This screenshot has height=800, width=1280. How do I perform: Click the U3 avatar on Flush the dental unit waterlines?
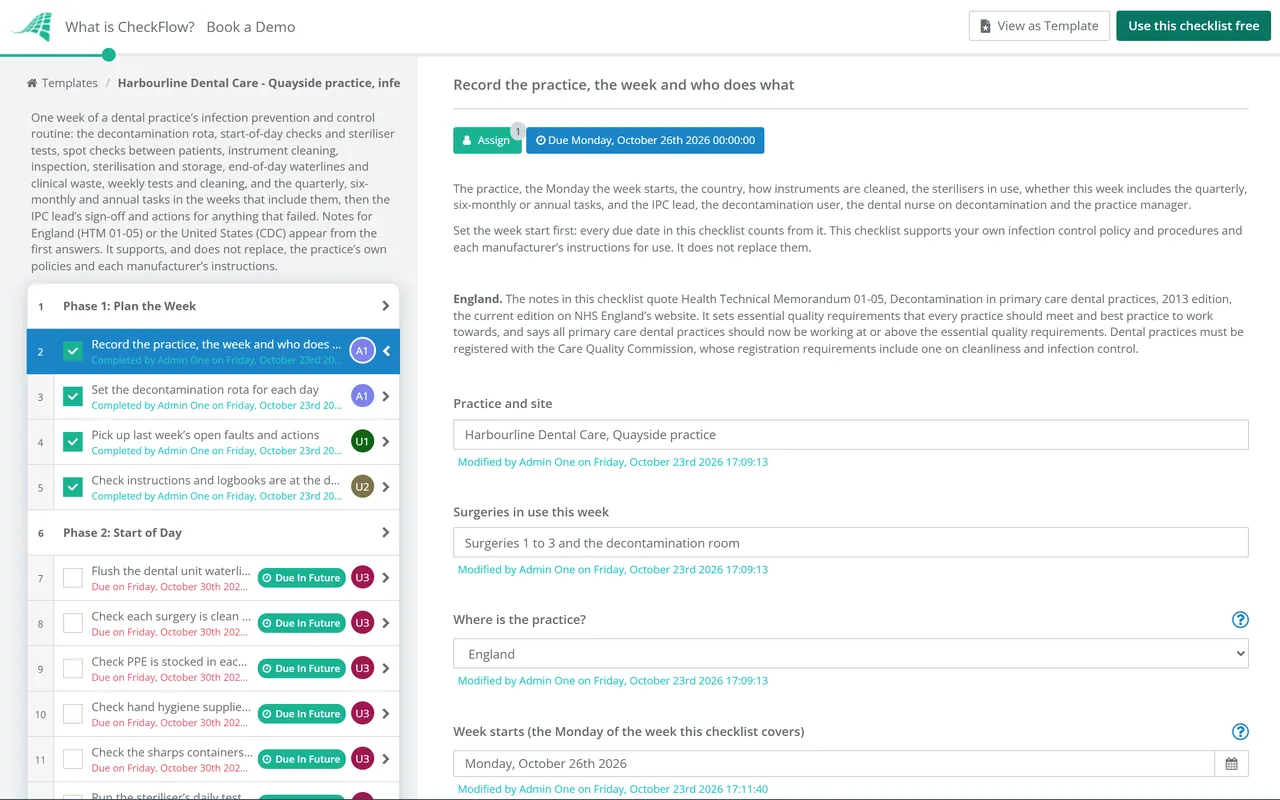pos(362,578)
